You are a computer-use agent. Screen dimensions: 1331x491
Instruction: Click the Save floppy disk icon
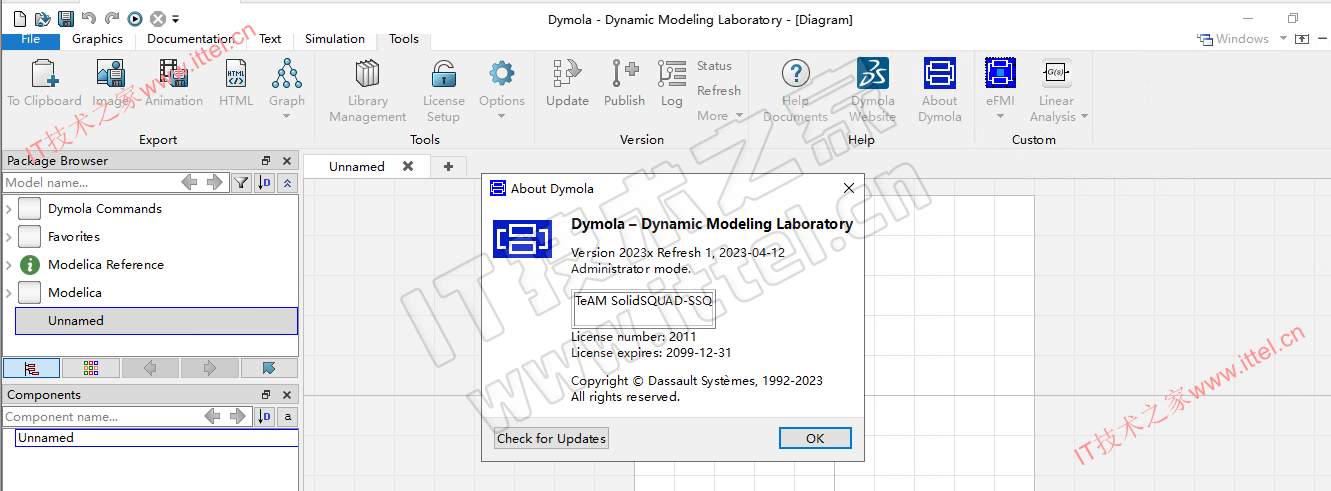click(x=65, y=19)
